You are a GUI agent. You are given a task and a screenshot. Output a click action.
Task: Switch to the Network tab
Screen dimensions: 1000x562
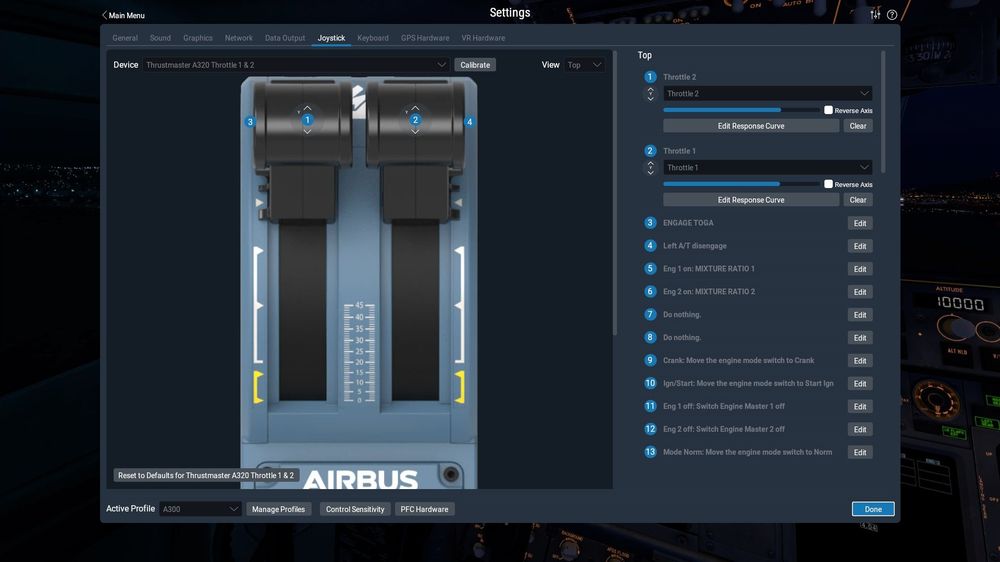(239, 38)
